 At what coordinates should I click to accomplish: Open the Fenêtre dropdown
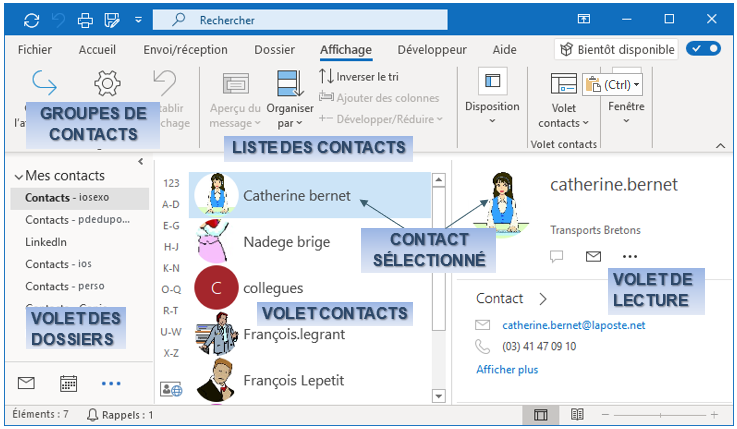626,112
